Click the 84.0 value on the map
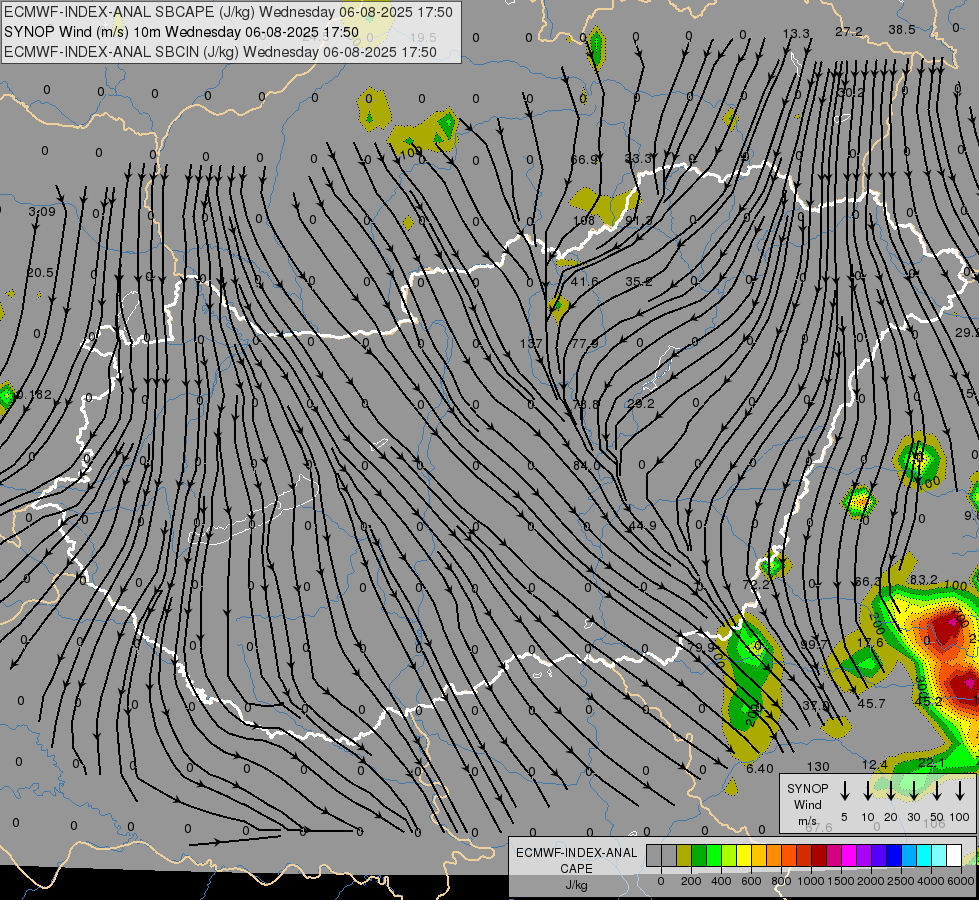The height and width of the screenshot is (900, 979). [586, 465]
